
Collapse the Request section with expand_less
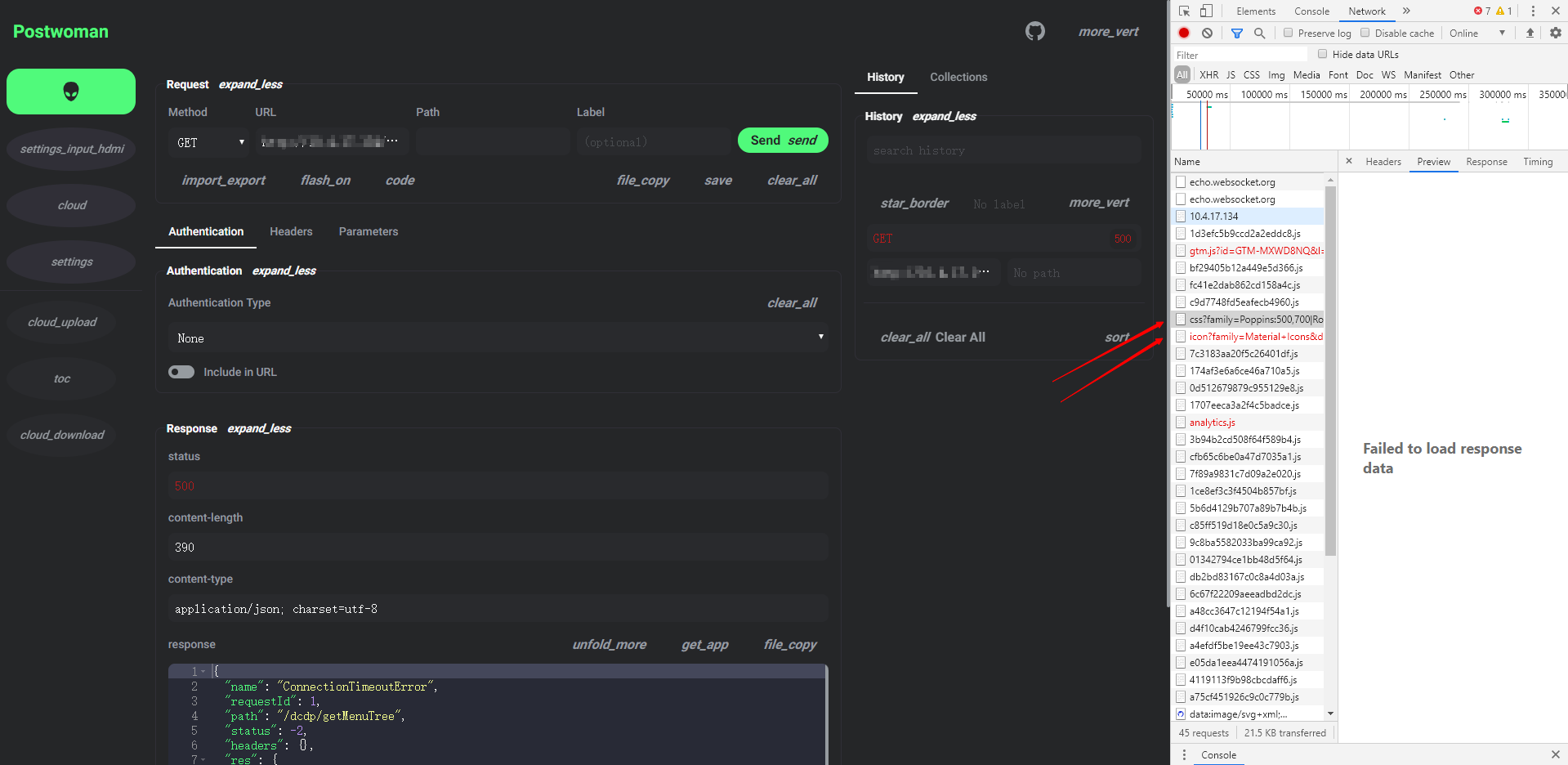point(251,84)
